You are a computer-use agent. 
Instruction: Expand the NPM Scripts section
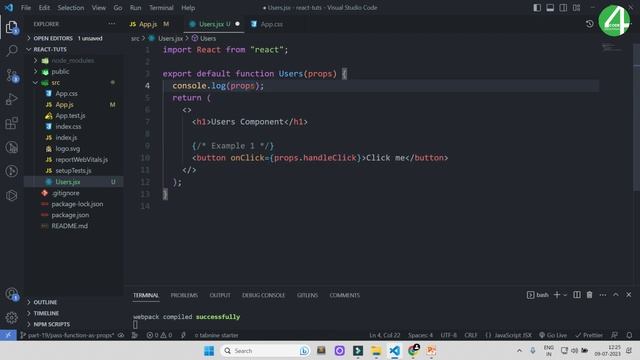73,324
